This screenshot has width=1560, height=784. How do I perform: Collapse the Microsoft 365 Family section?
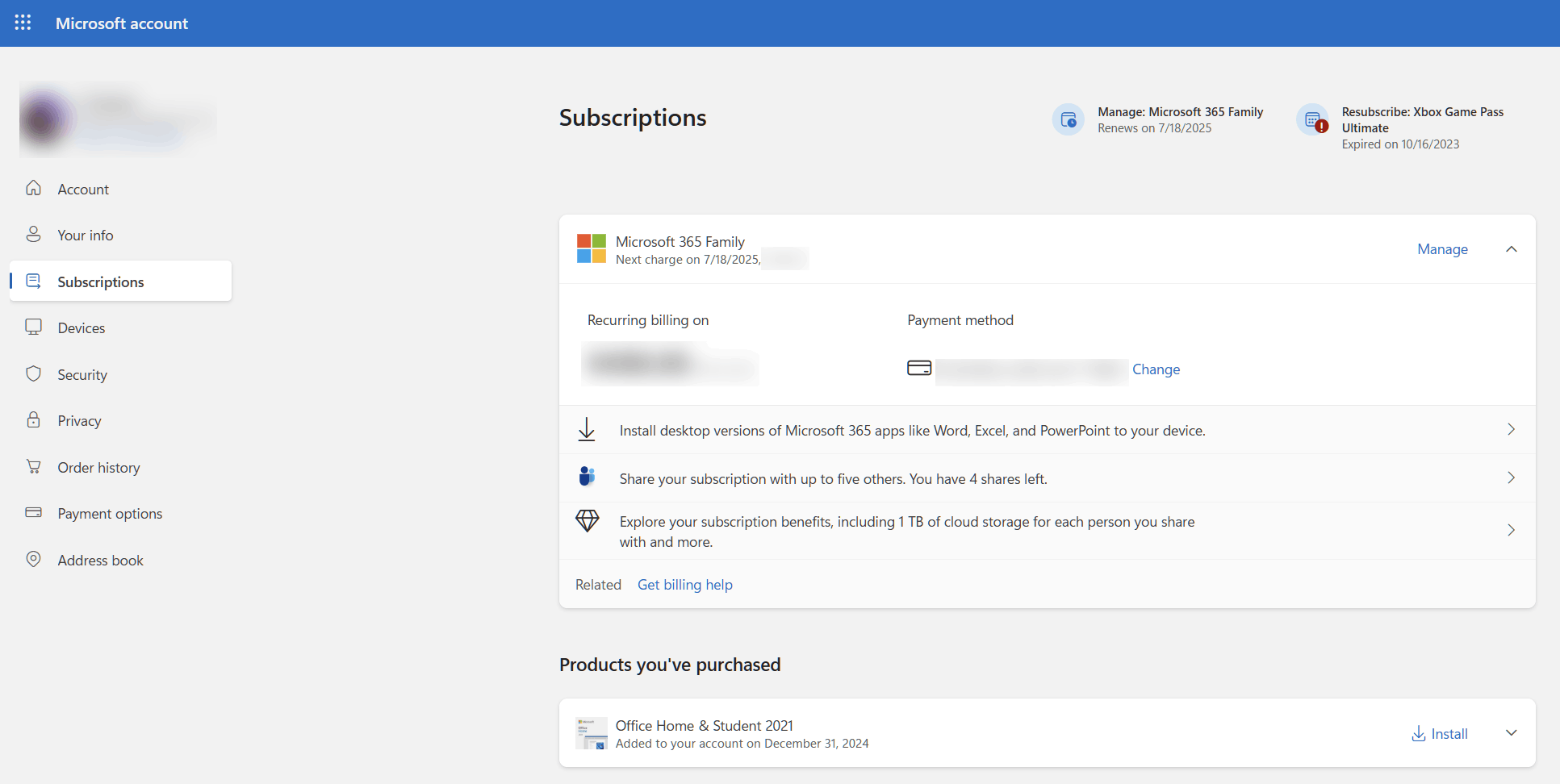(x=1511, y=249)
